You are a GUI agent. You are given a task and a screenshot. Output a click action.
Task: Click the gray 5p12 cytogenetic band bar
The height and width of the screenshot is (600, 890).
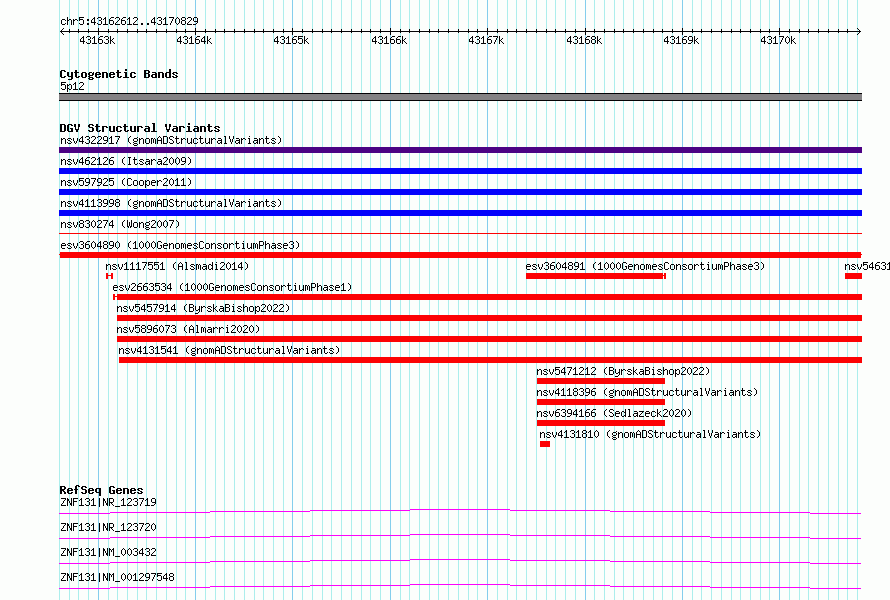pyautogui.click(x=460, y=97)
